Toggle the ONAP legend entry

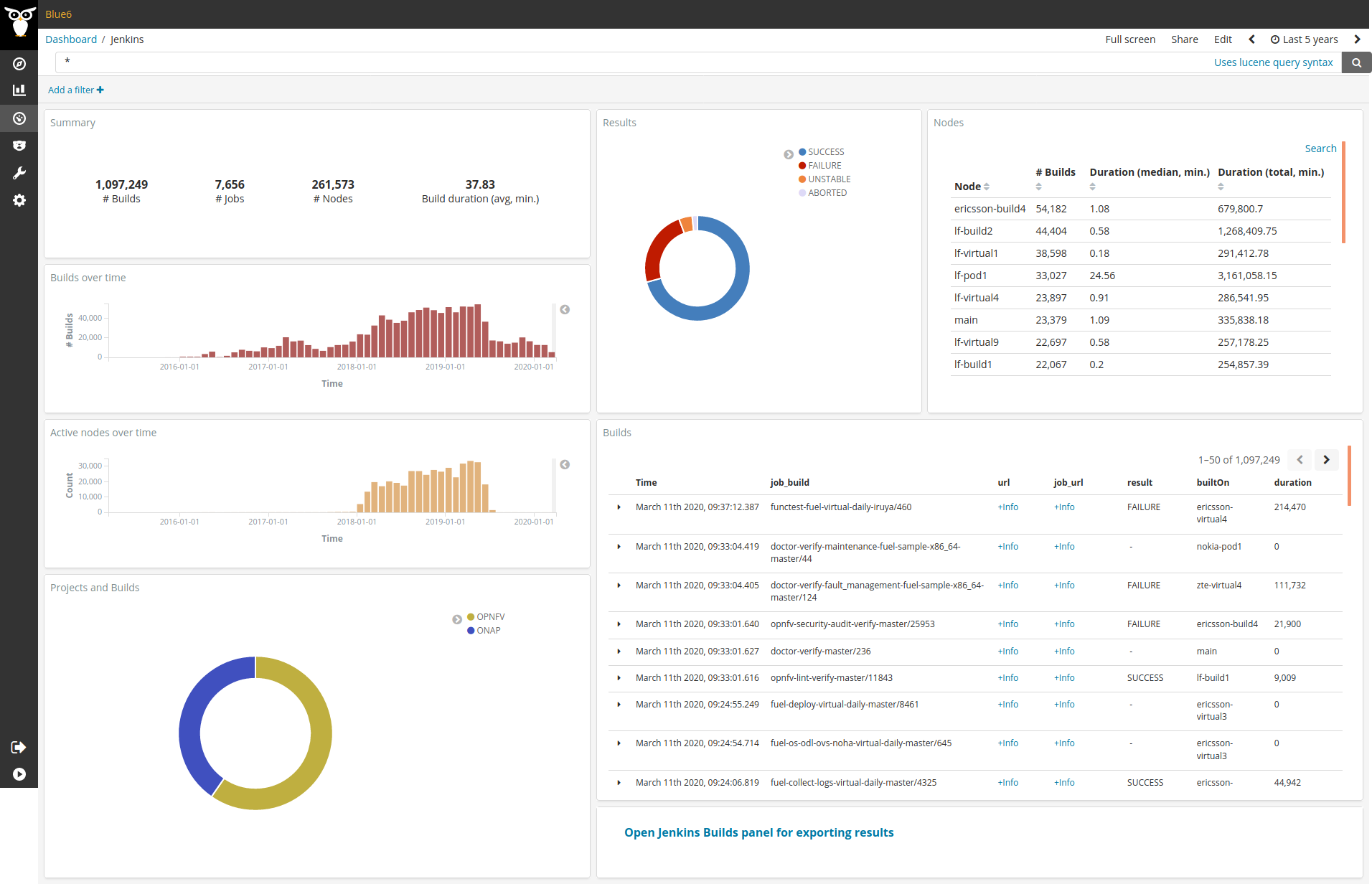[x=488, y=631]
